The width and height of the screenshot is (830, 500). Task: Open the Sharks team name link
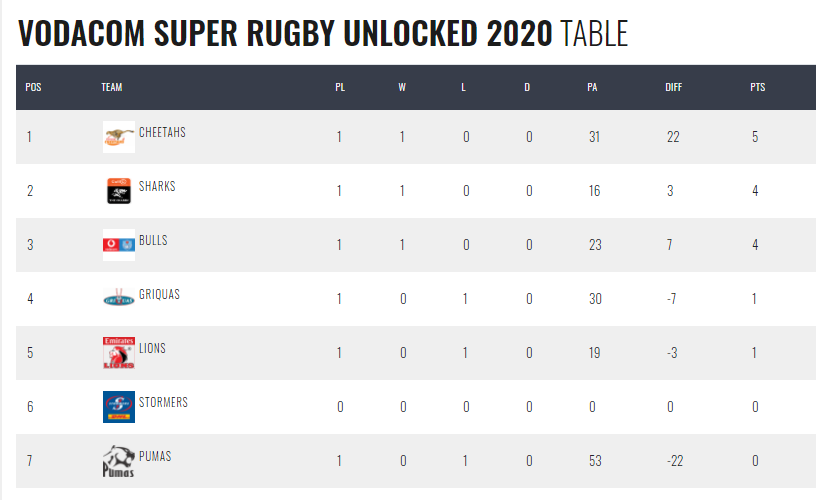[x=157, y=186]
